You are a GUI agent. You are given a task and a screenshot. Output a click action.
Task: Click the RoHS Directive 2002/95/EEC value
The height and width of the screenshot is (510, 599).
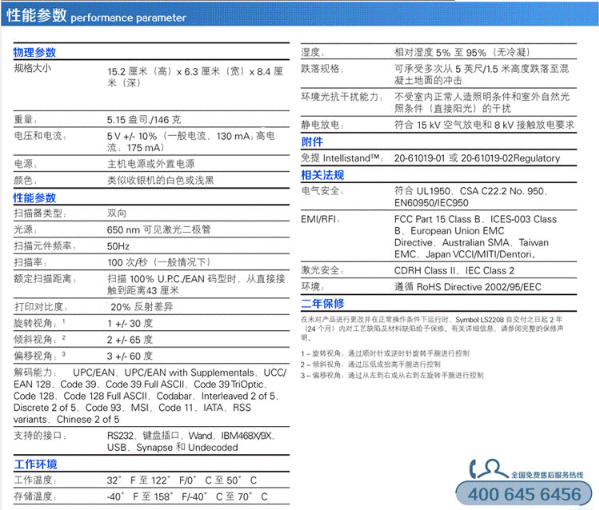468,287
